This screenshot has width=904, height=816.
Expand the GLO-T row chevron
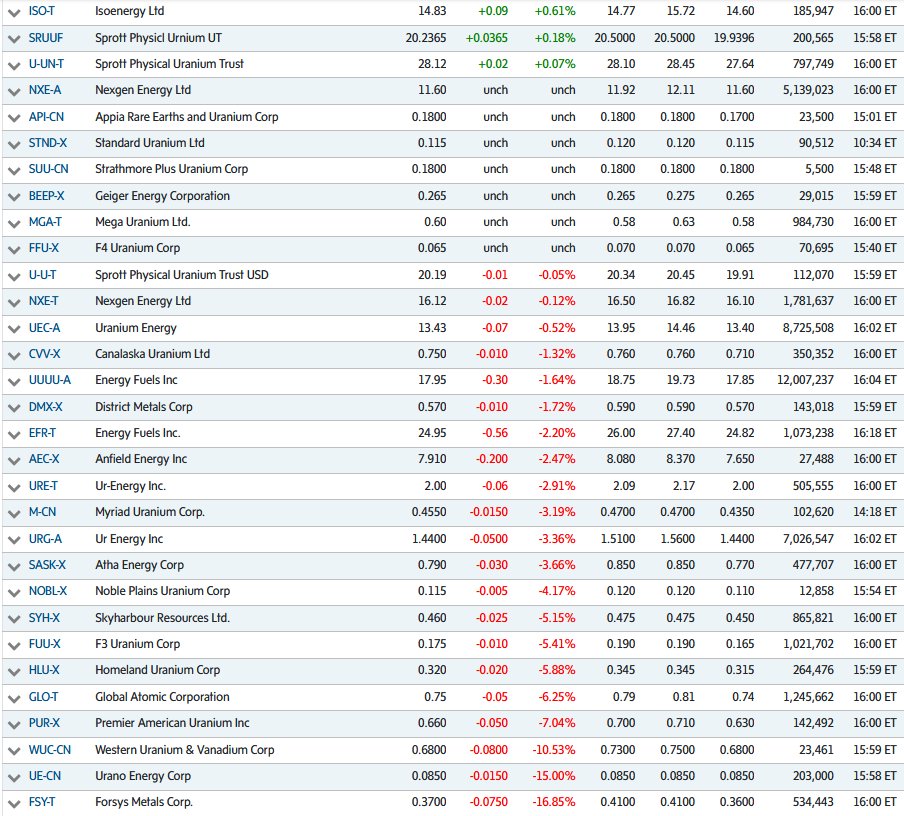point(14,698)
